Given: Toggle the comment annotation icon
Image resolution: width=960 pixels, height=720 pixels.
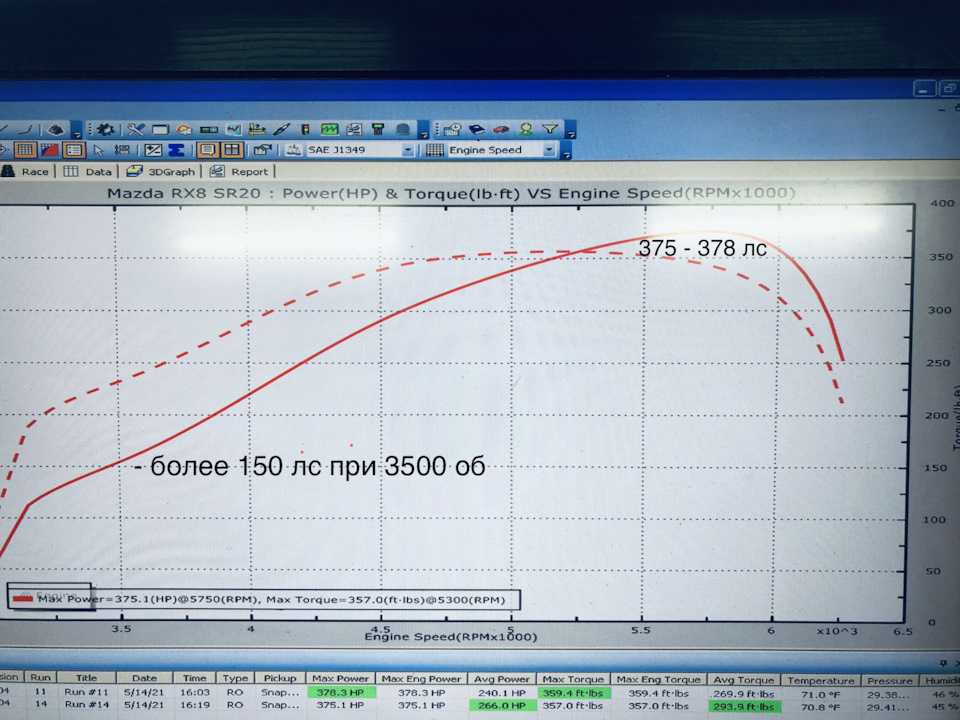Looking at the screenshot, I should [x=207, y=150].
